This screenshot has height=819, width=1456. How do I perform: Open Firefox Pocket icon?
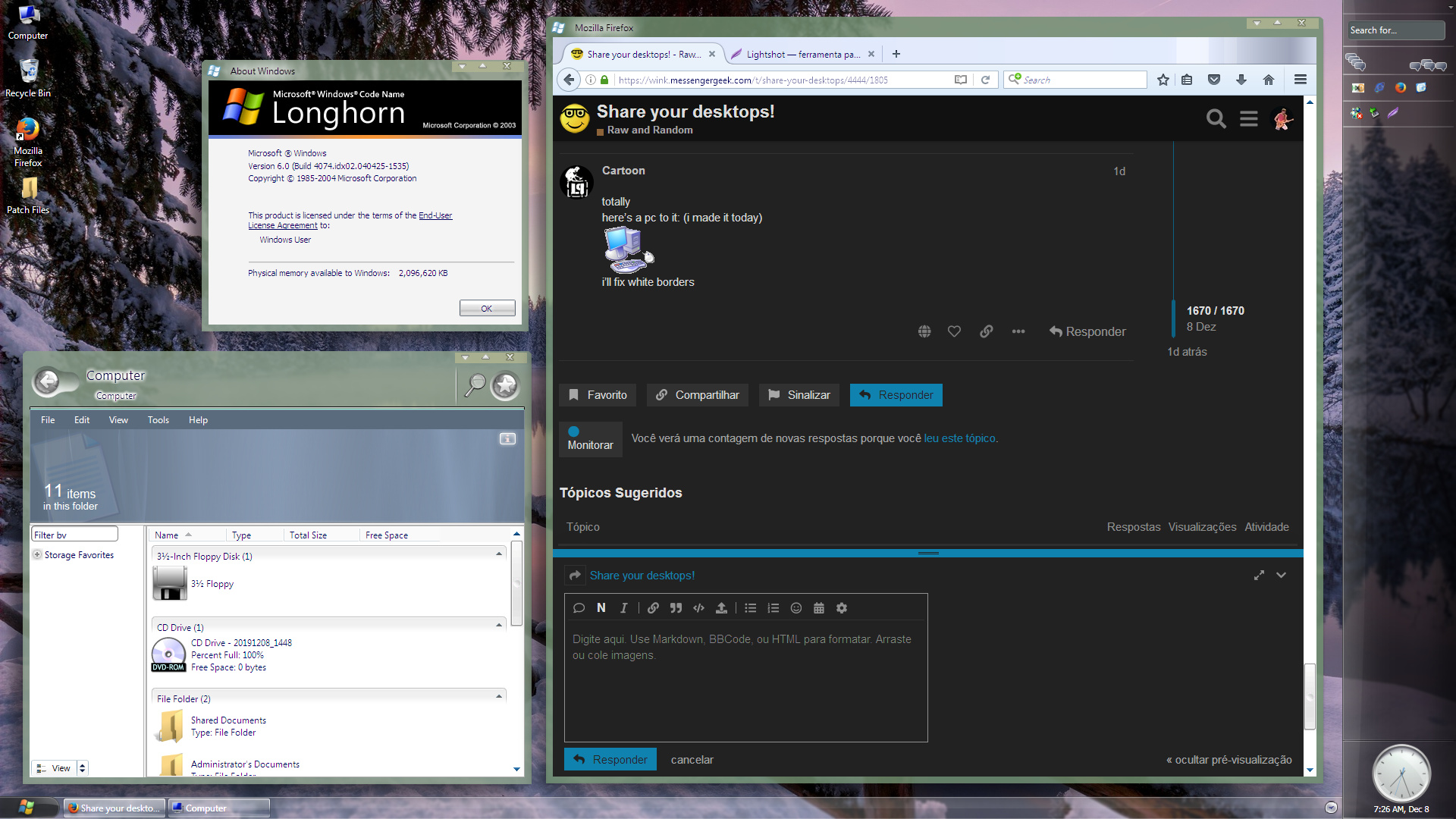pos(1214,80)
